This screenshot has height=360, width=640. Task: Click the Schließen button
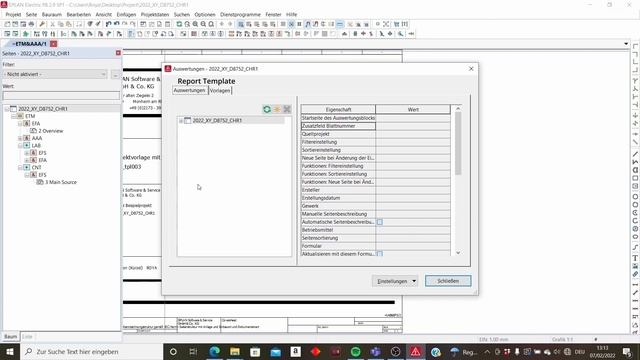[448, 281]
